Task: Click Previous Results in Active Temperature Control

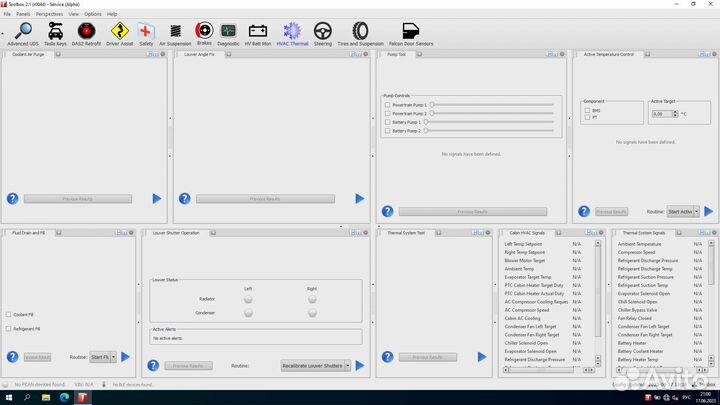Action: 612,212
